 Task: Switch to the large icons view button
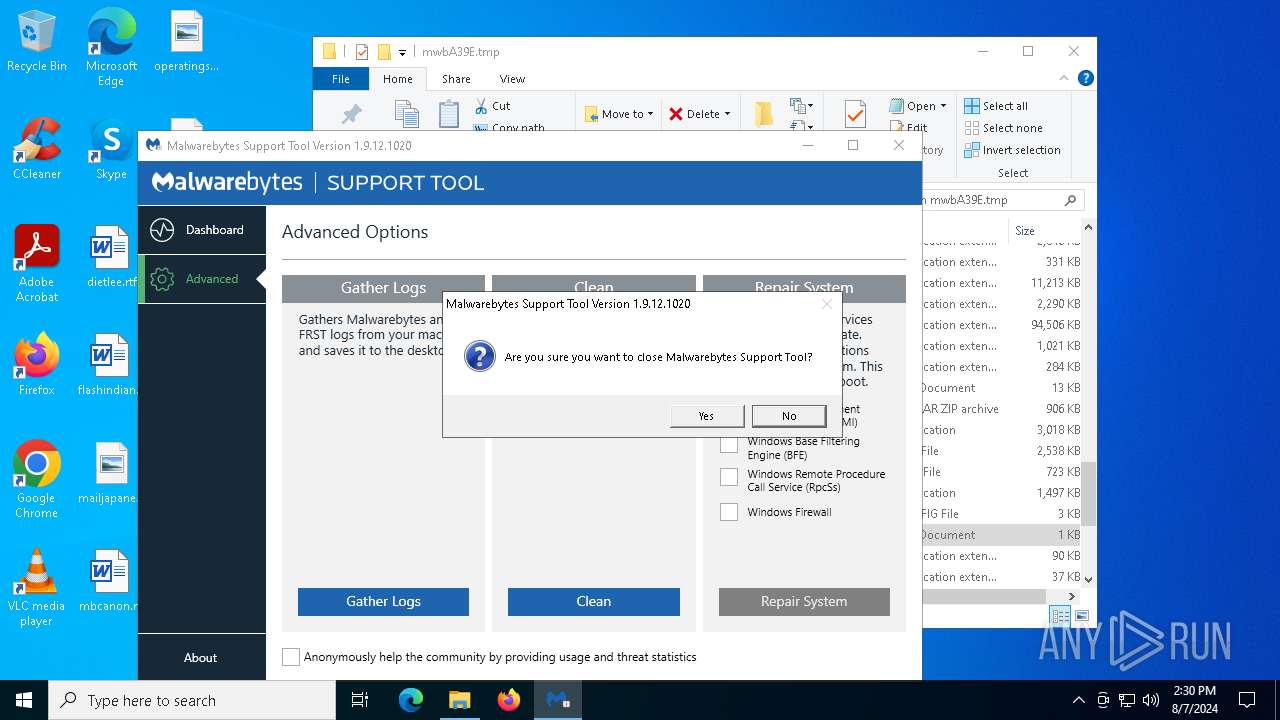click(1082, 616)
